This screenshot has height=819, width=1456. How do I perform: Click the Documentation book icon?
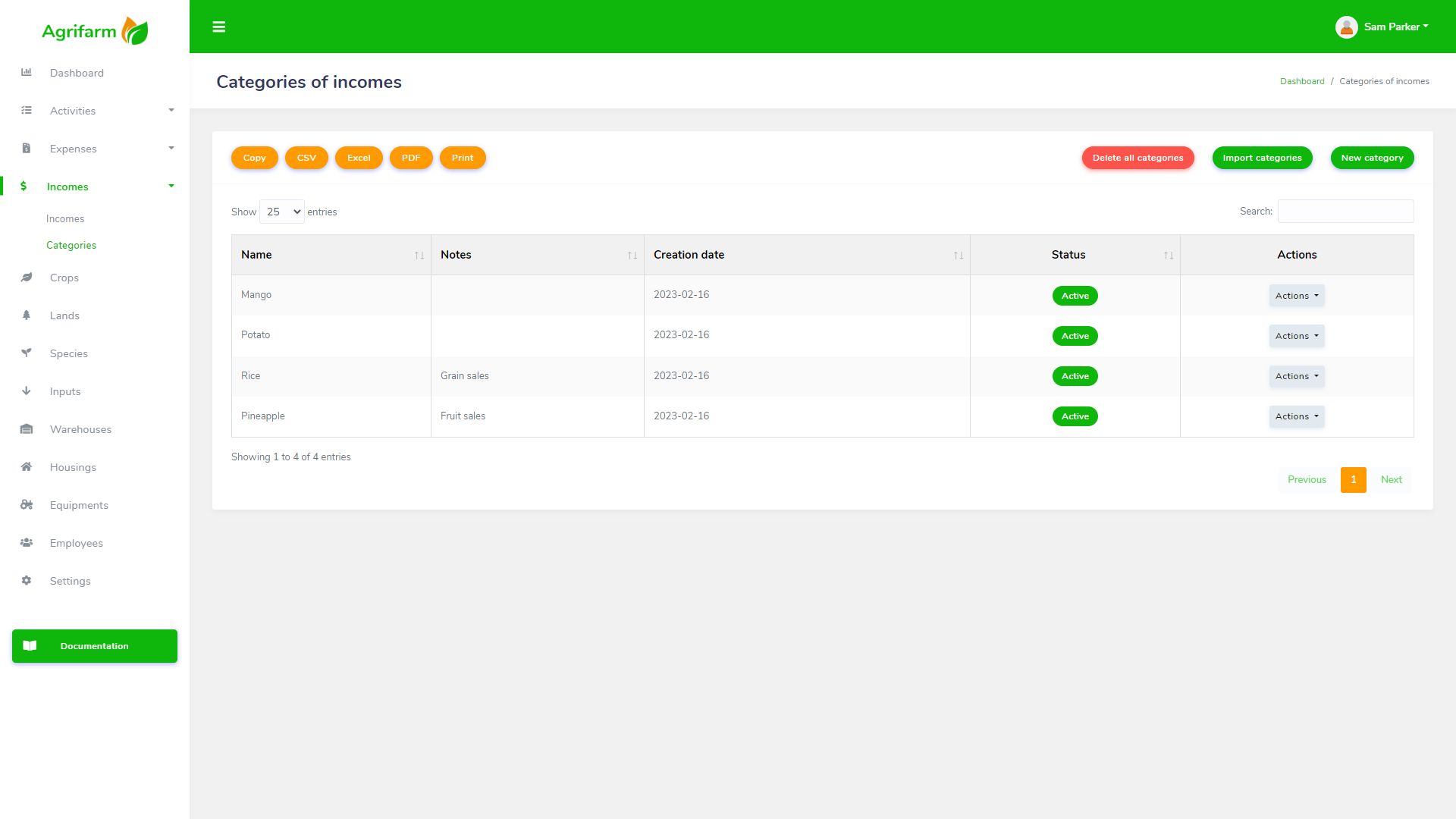pos(30,646)
